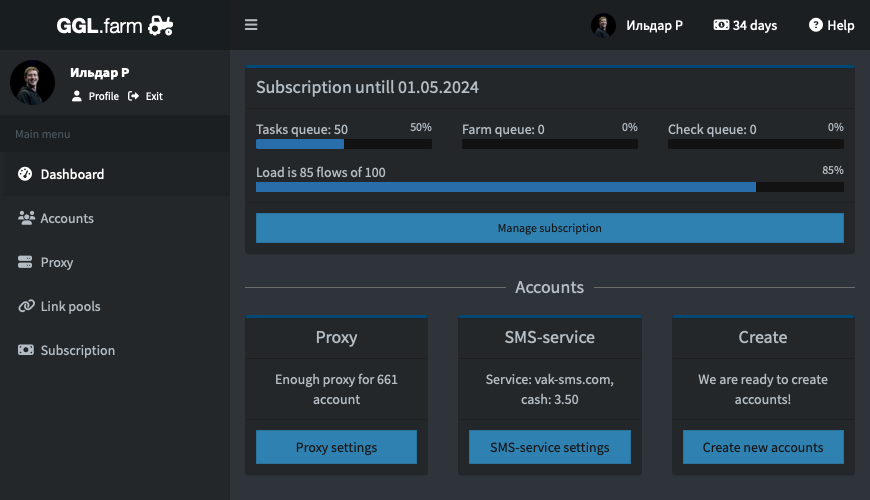Click the 34 days balance icon
Viewport: 870px width, 500px height.
pyautogui.click(x=721, y=25)
